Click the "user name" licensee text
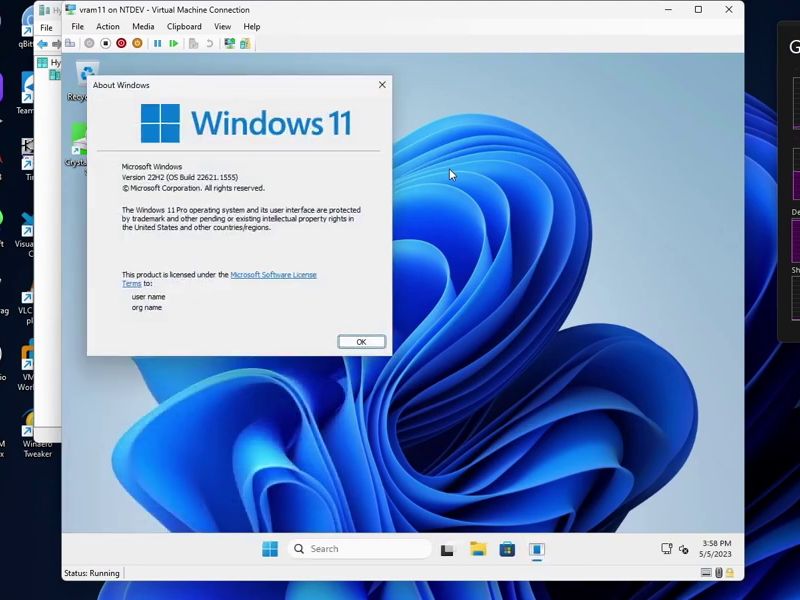 click(148, 296)
